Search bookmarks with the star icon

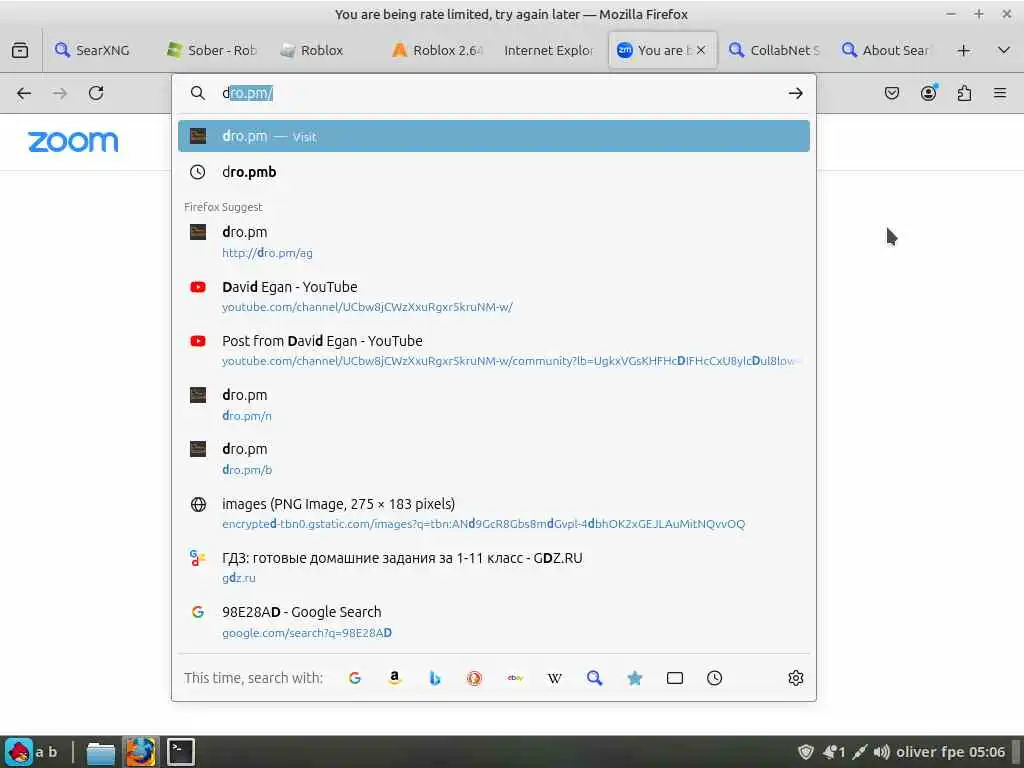pyautogui.click(x=634, y=678)
